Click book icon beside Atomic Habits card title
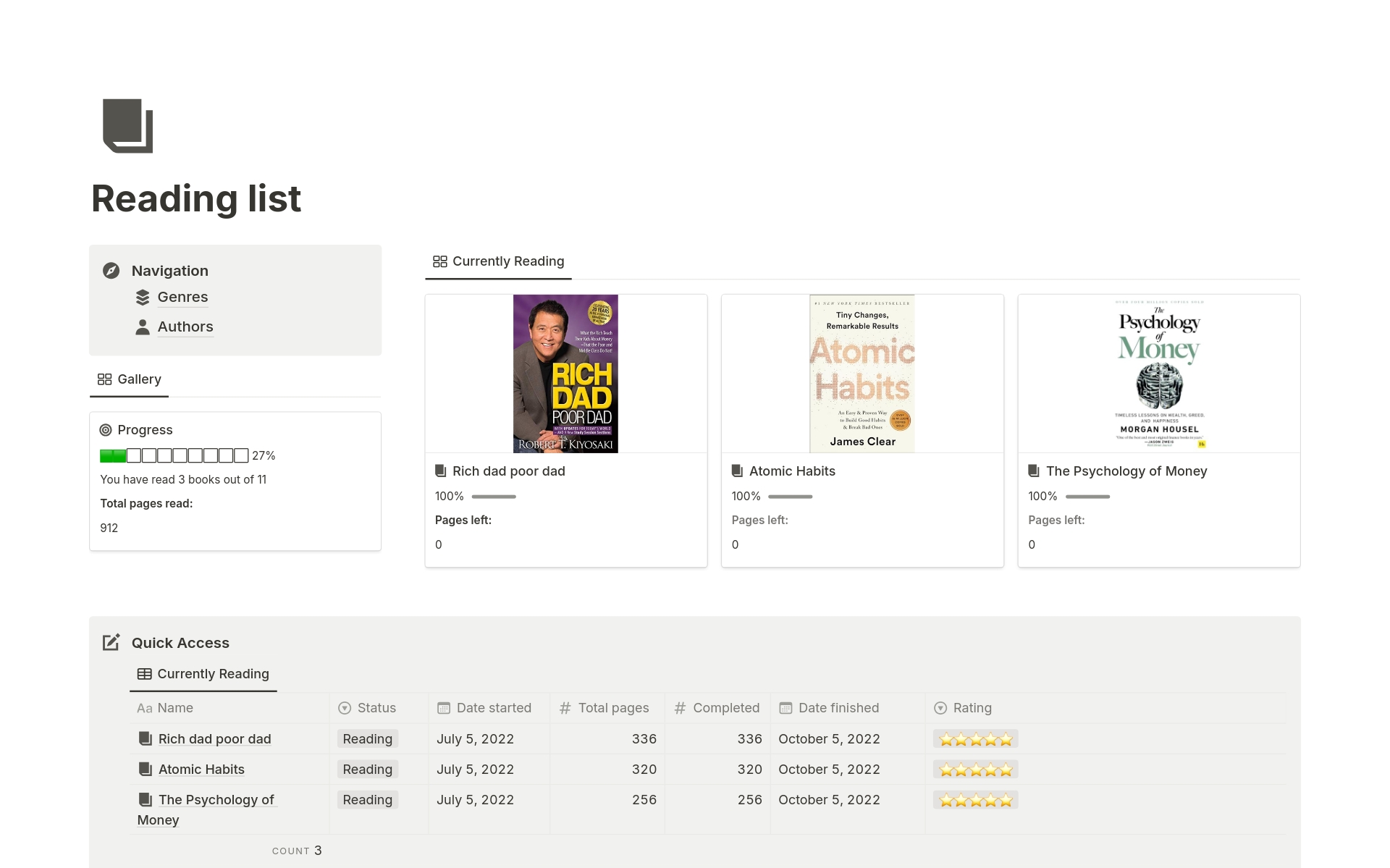This screenshot has width=1390, height=868. (x=737, y=471)
